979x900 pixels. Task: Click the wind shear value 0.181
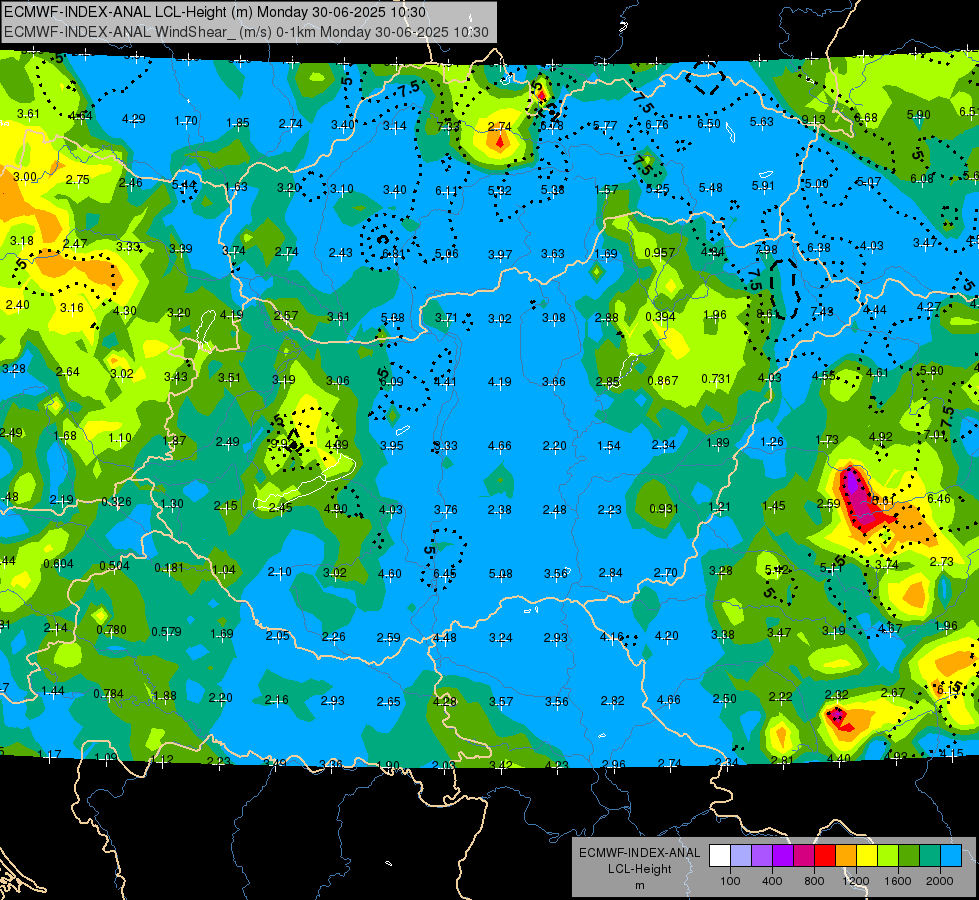click(169, 568)
